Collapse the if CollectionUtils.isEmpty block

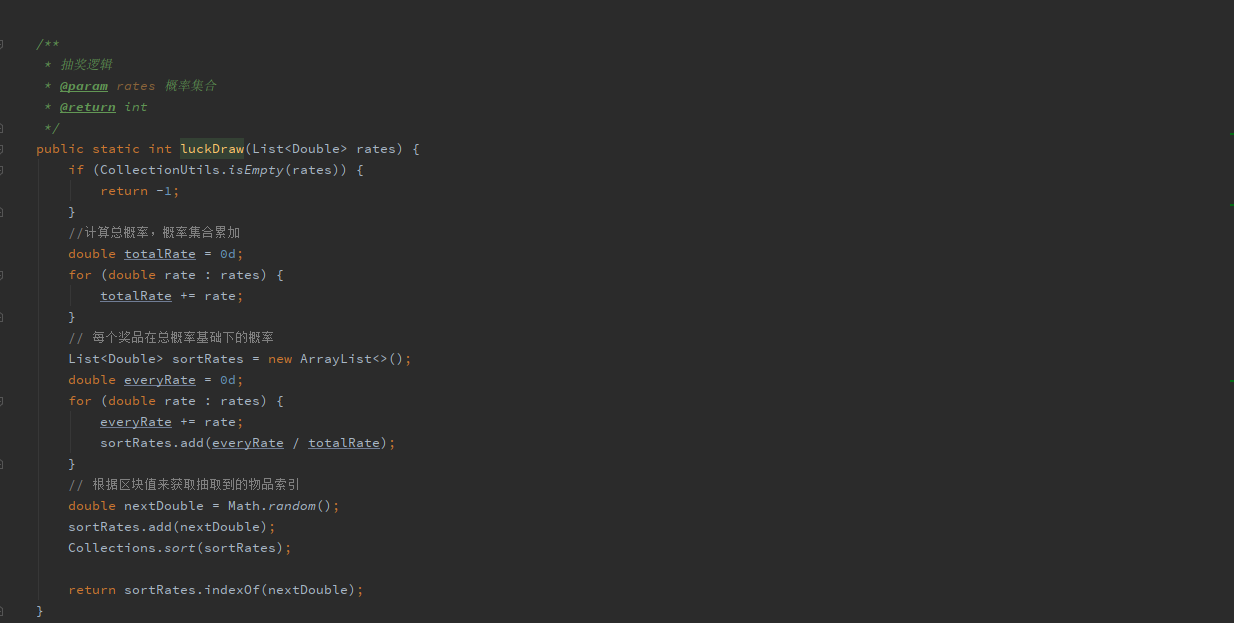coord(2,170)
